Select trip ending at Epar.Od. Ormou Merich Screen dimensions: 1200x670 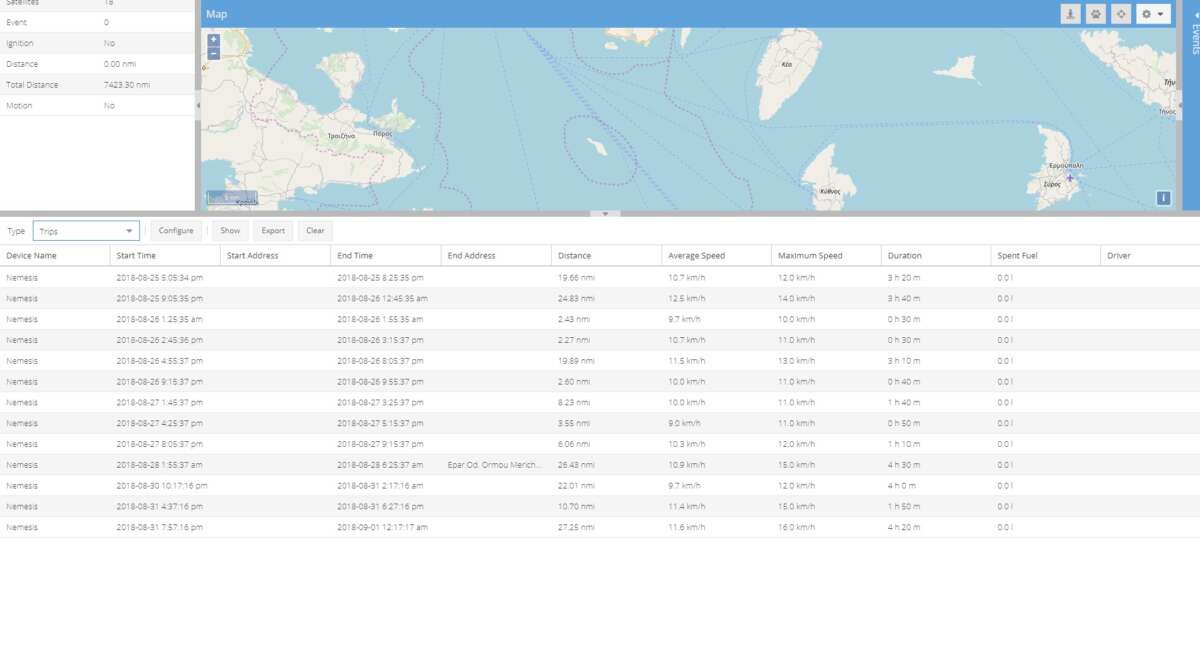tap(494, 465)
